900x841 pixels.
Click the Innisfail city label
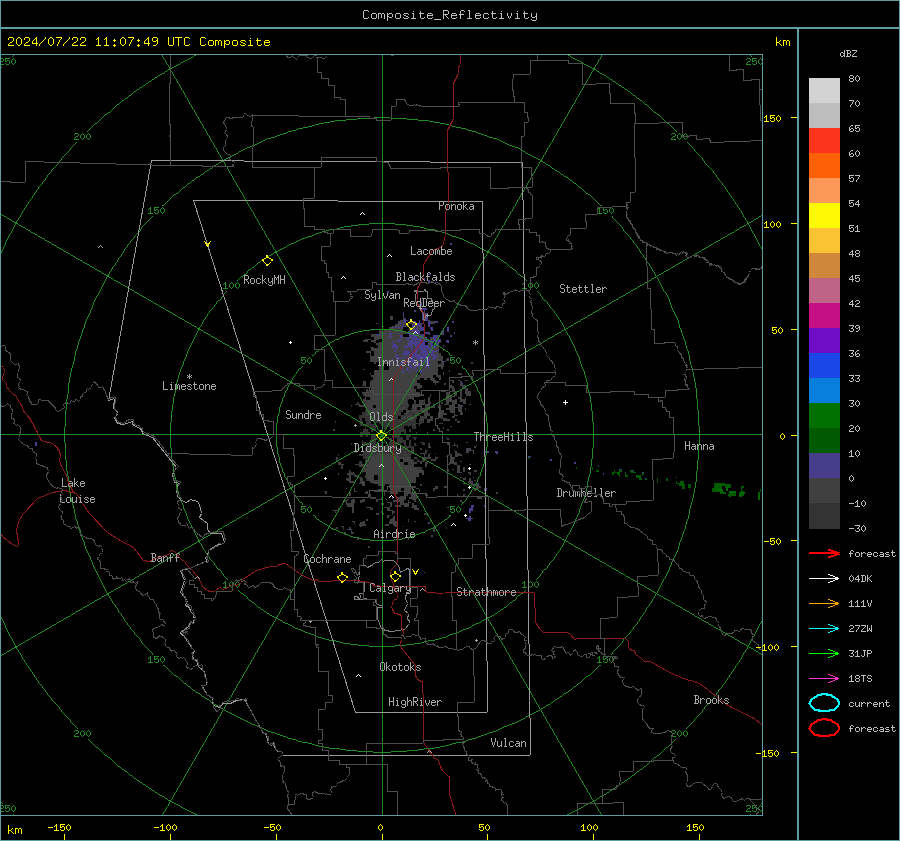click(x=403, y=362)
